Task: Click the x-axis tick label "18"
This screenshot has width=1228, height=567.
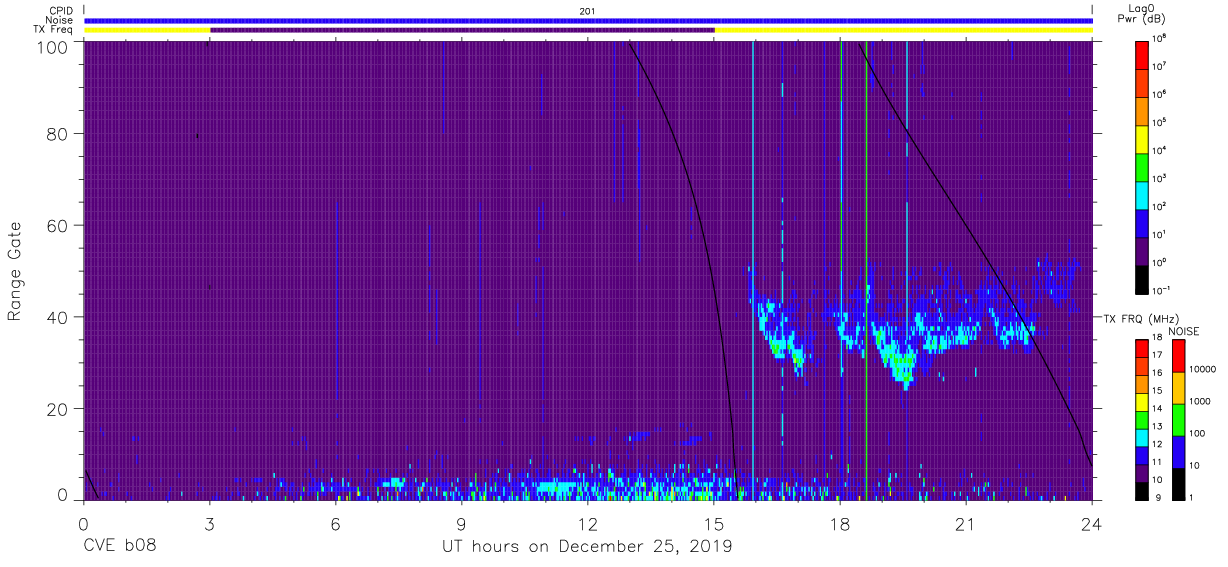Action: (840, 524)
